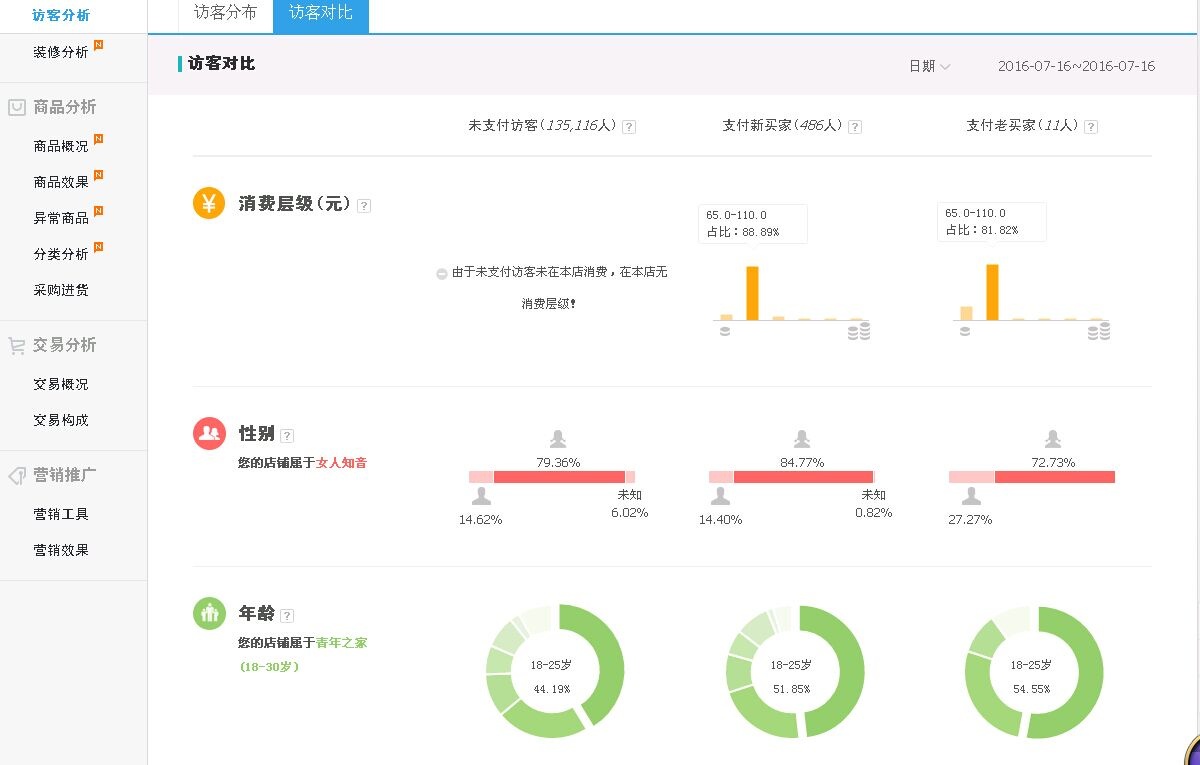
Task: Click the age donut chart showing 54.55%
Action: click(1034, 673)
